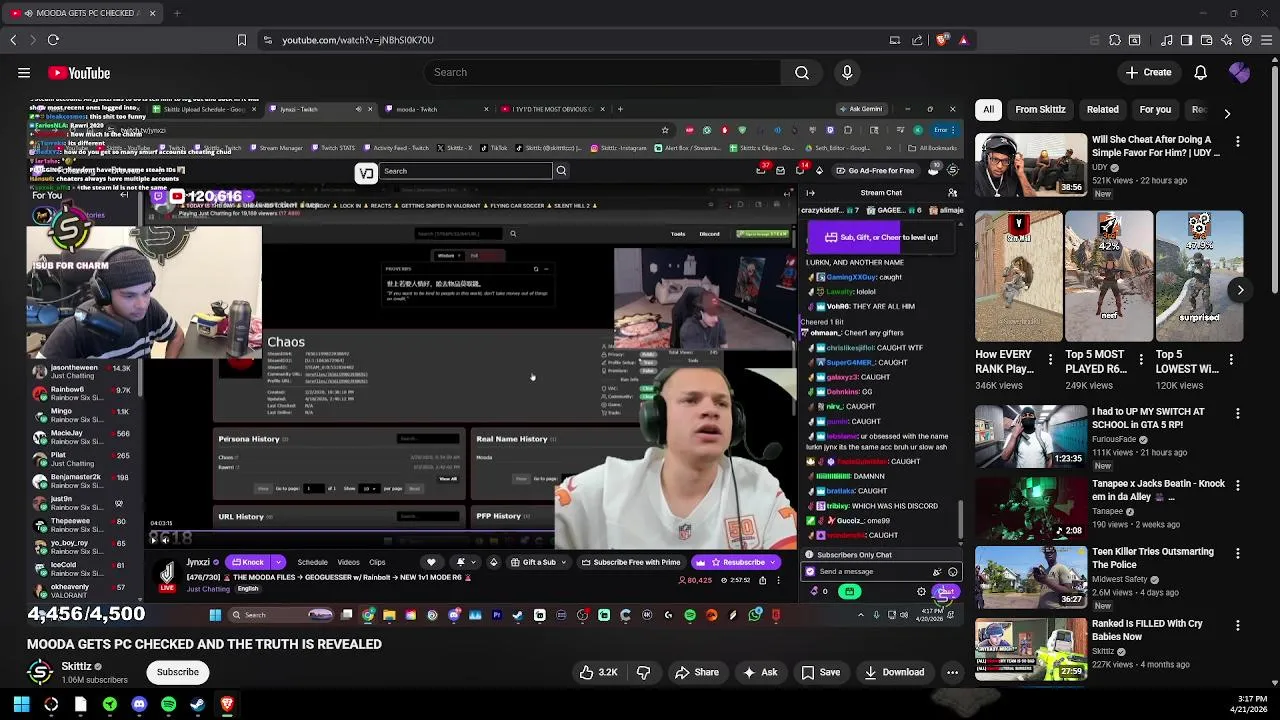Open Top 5 LOWEST short thumbnail

coord(1199,275)
